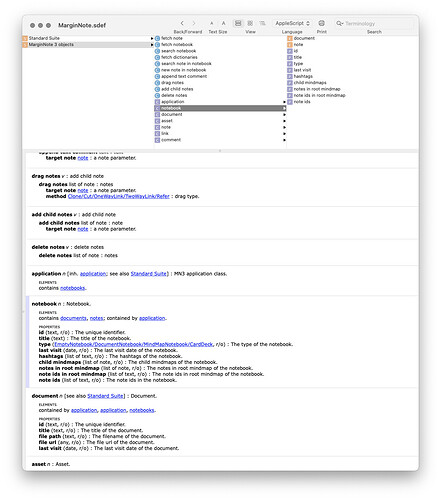Click Standard Suite icon in first column

click(x=25, y=38)
